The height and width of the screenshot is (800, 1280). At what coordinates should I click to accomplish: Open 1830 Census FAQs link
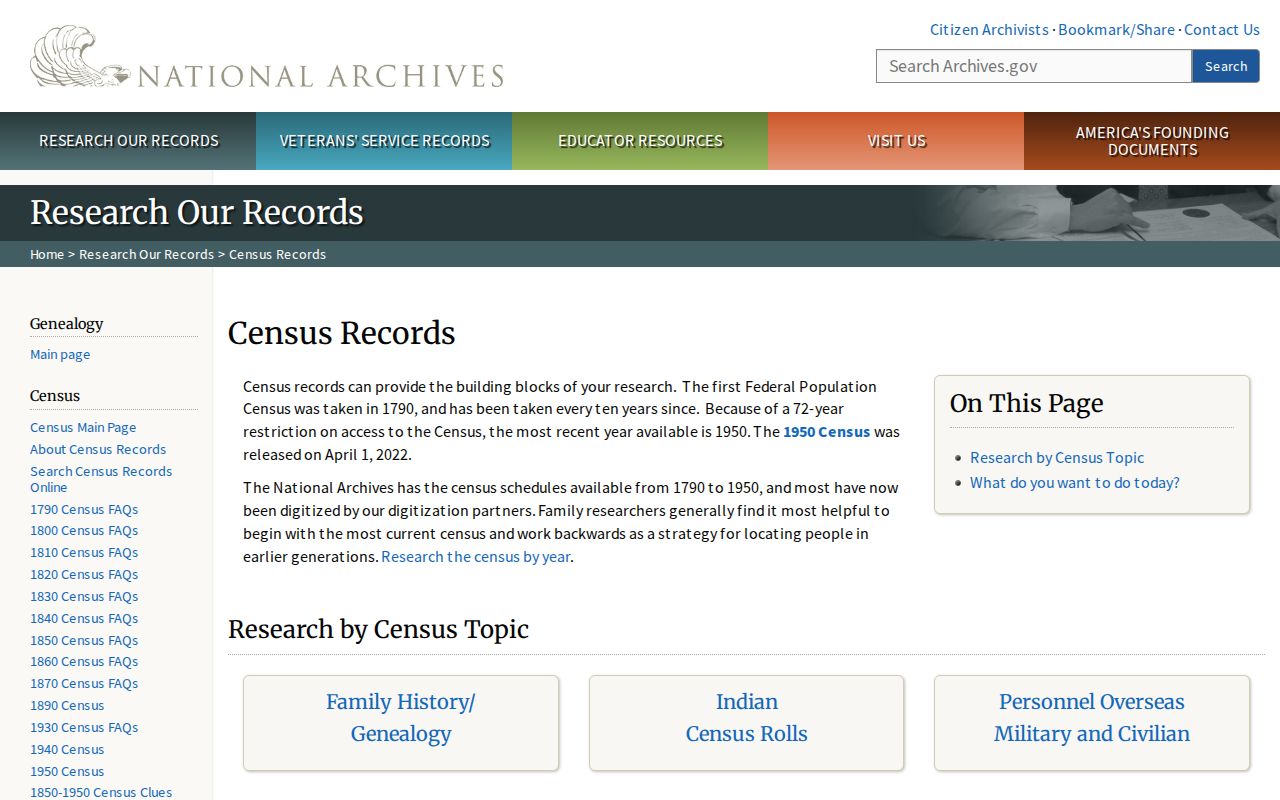tap(84, 597)
